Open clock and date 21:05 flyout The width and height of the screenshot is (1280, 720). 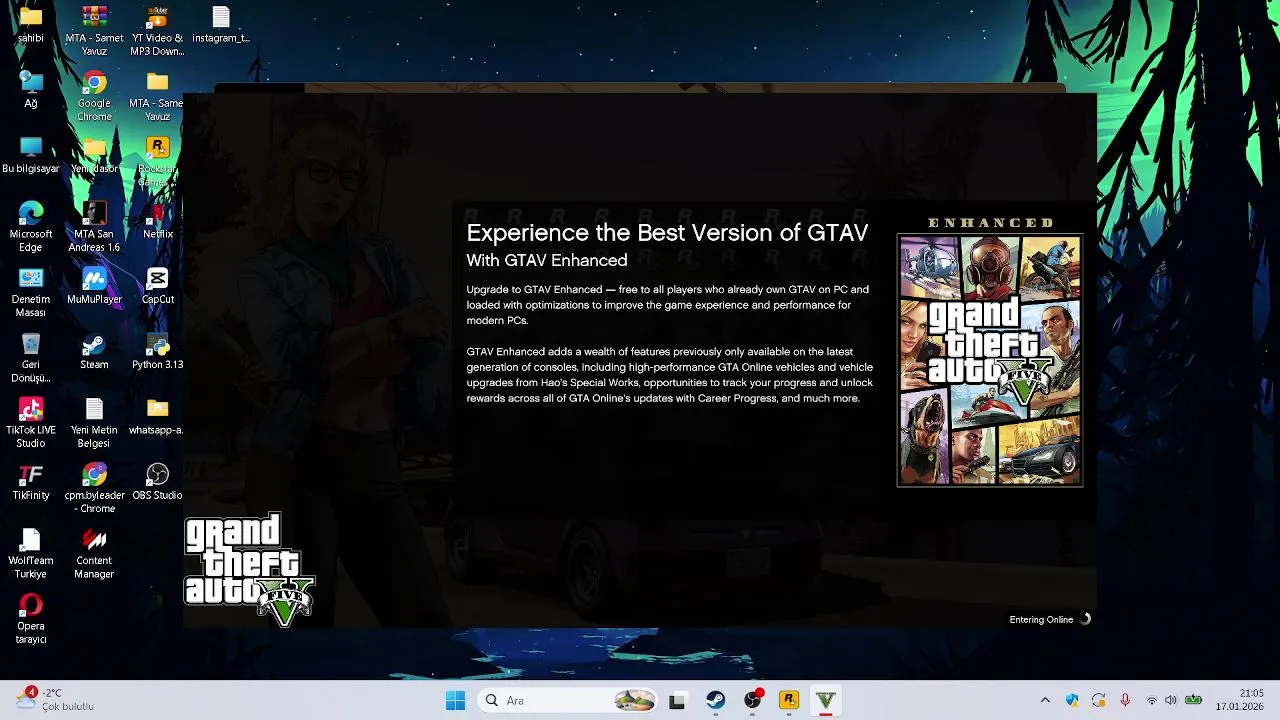pos(1240,700)
